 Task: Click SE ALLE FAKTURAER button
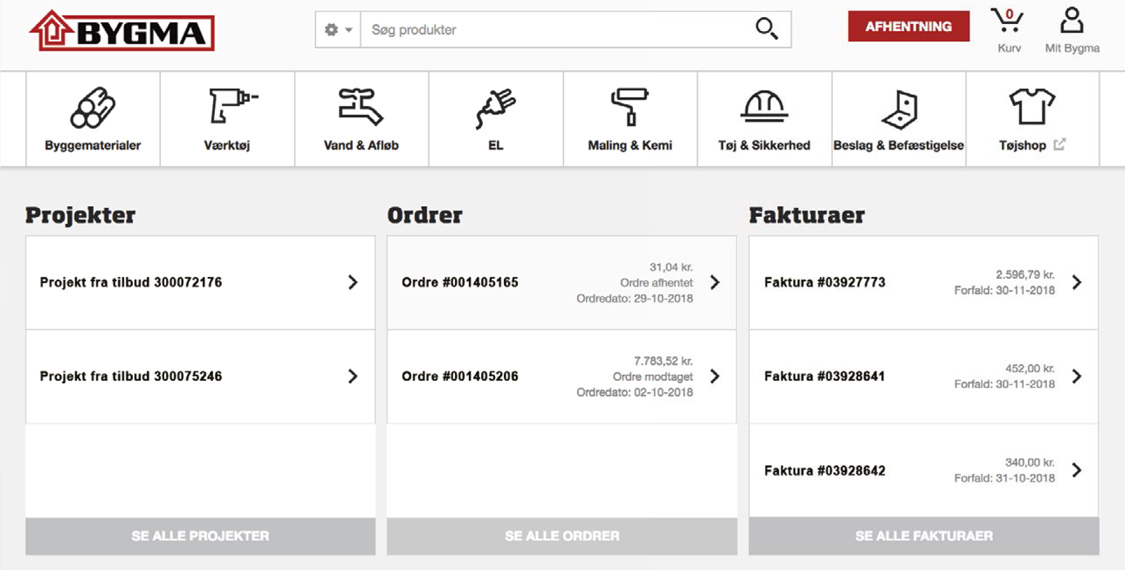pos(923,536)
